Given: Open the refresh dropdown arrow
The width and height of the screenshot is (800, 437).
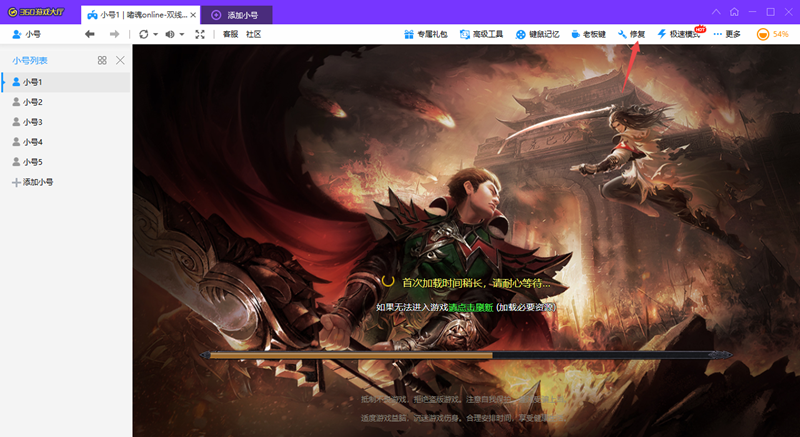Looking at the screenshot, I should (x=156, y=35).
